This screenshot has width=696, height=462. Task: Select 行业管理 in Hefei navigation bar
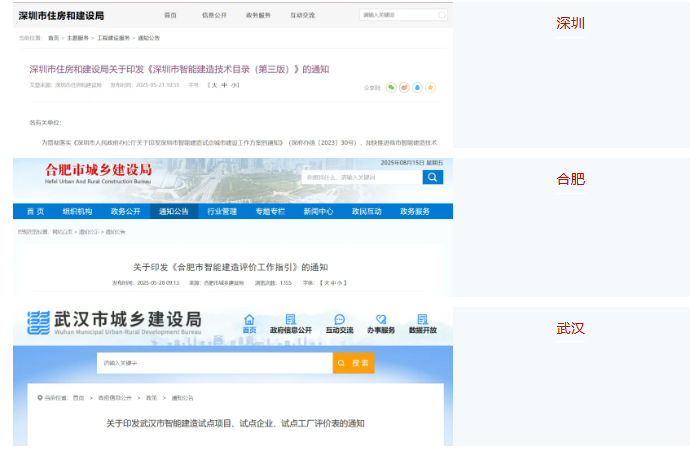pos(222,212)
